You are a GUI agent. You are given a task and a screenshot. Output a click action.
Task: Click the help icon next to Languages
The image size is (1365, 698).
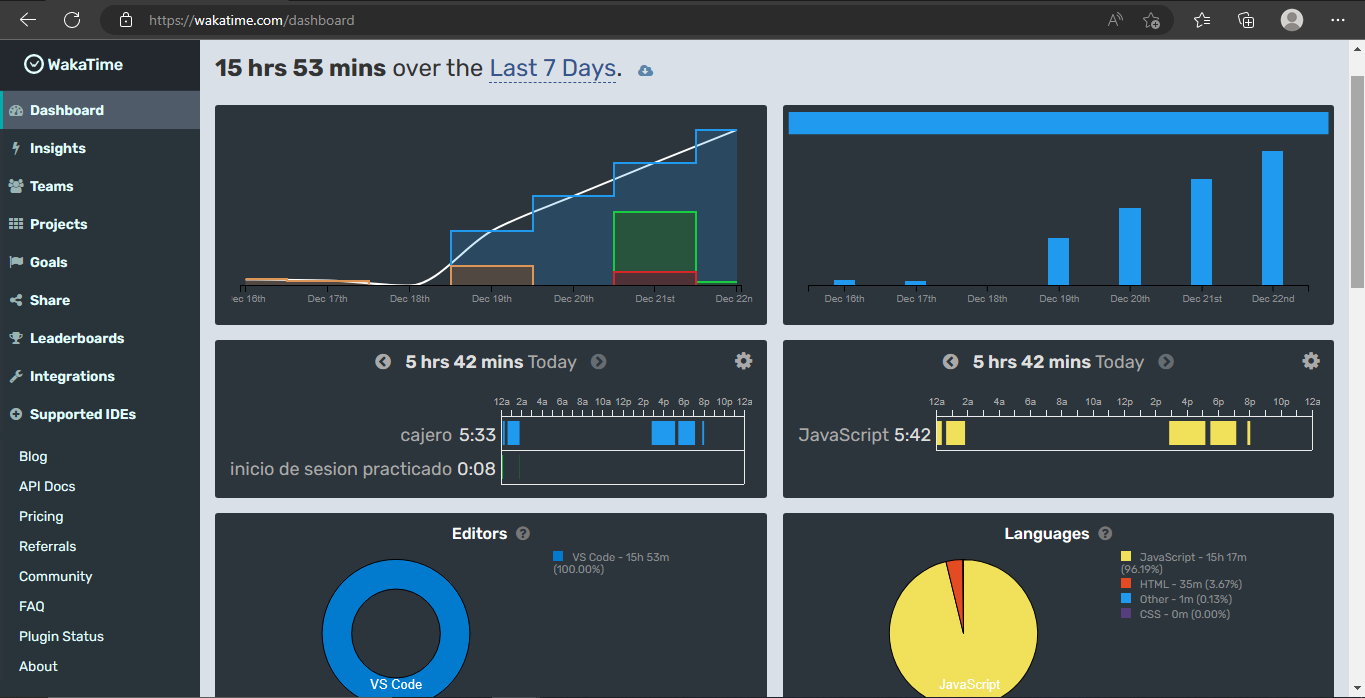1105,533
